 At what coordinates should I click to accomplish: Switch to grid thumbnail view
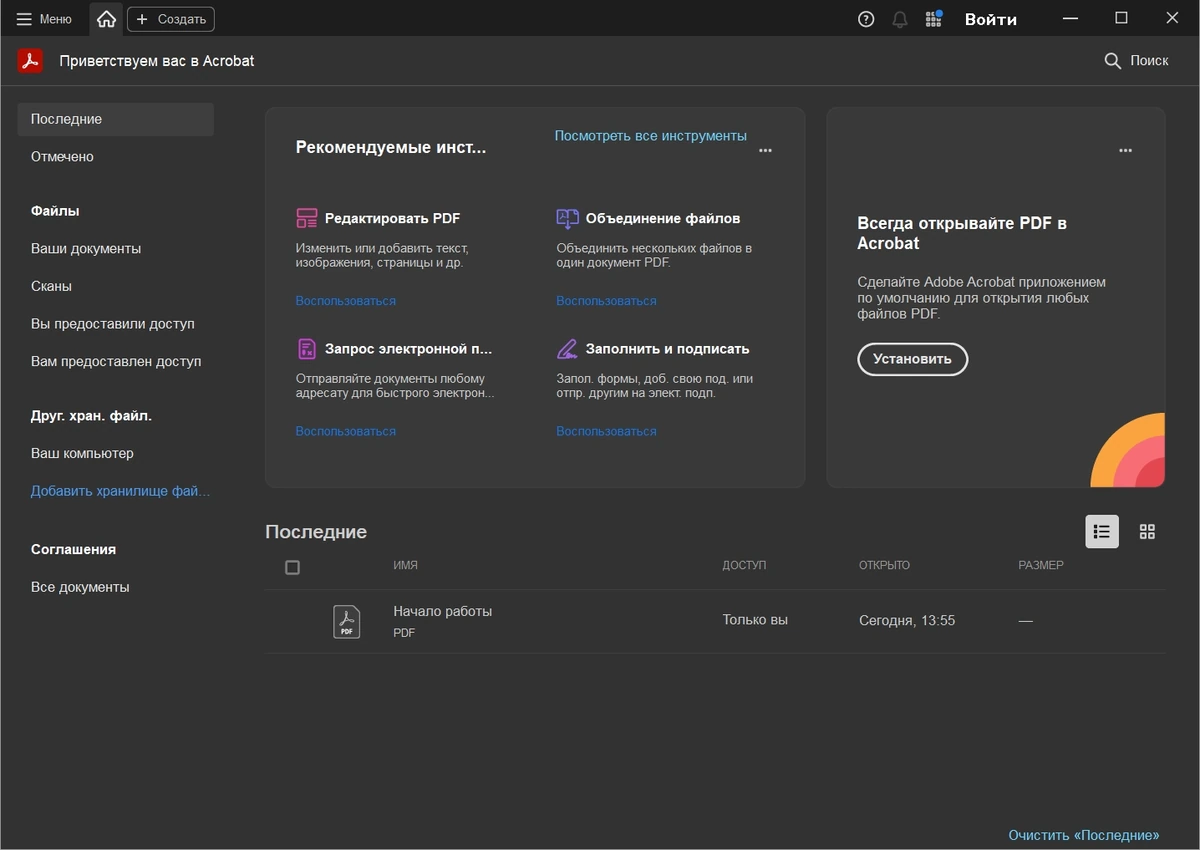(x=1147, y=531)
